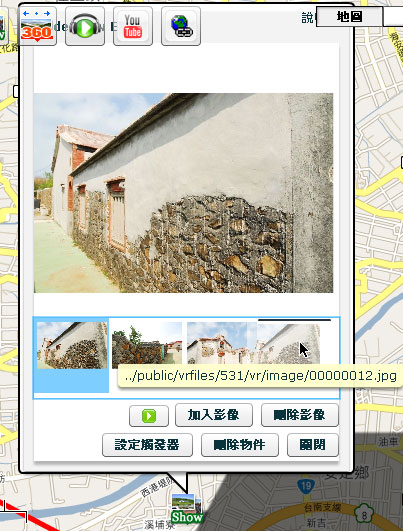The height and width of the screenshot is (531, 403).
Task: Click the green slideshow play button
Action: 149,416
